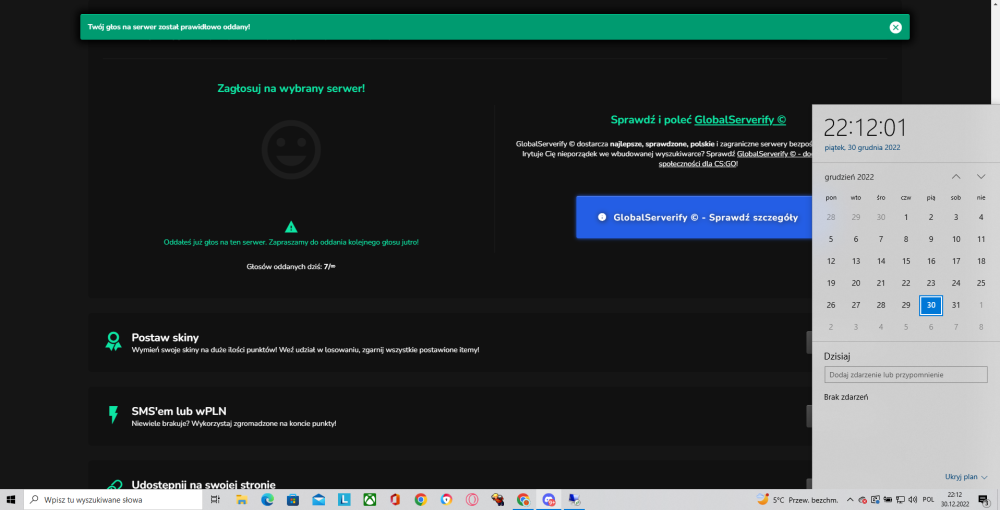Viewport: 1000px width, 510px height.
Task: Follow the GlobalServerify © link in the heading
Action: click(740, 120)
